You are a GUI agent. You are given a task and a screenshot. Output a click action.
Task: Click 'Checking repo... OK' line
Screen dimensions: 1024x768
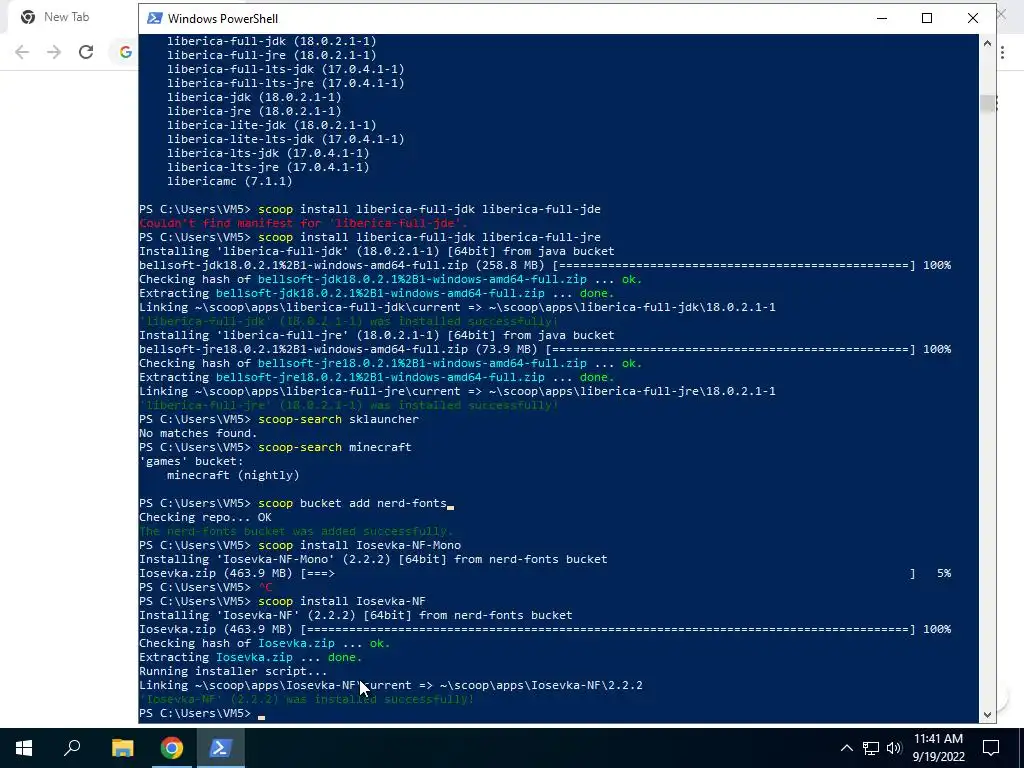point(205,517)
